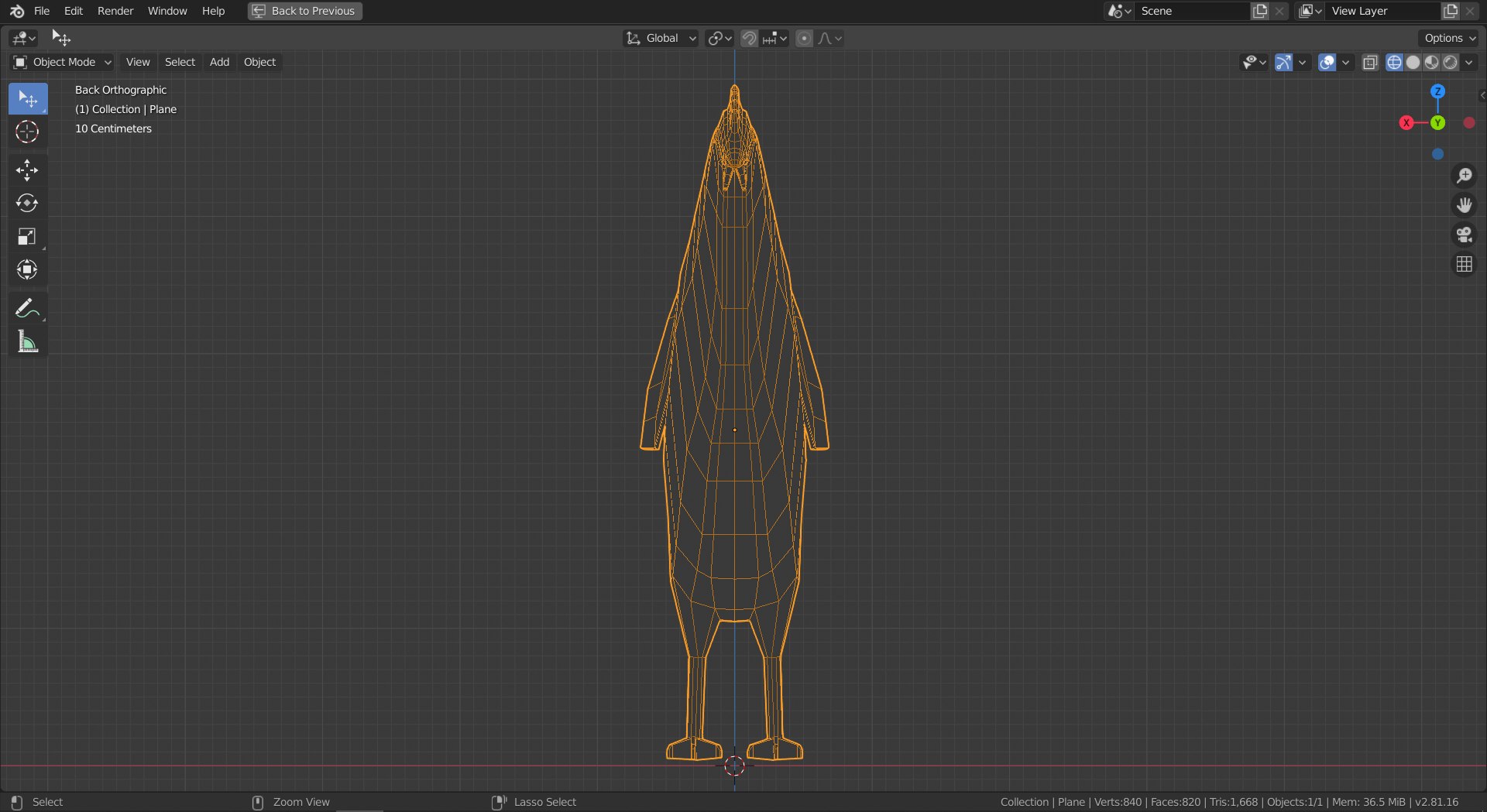Open pivot point dropdown
Viewport: 1487px width, 812px height.
(719, 38)
